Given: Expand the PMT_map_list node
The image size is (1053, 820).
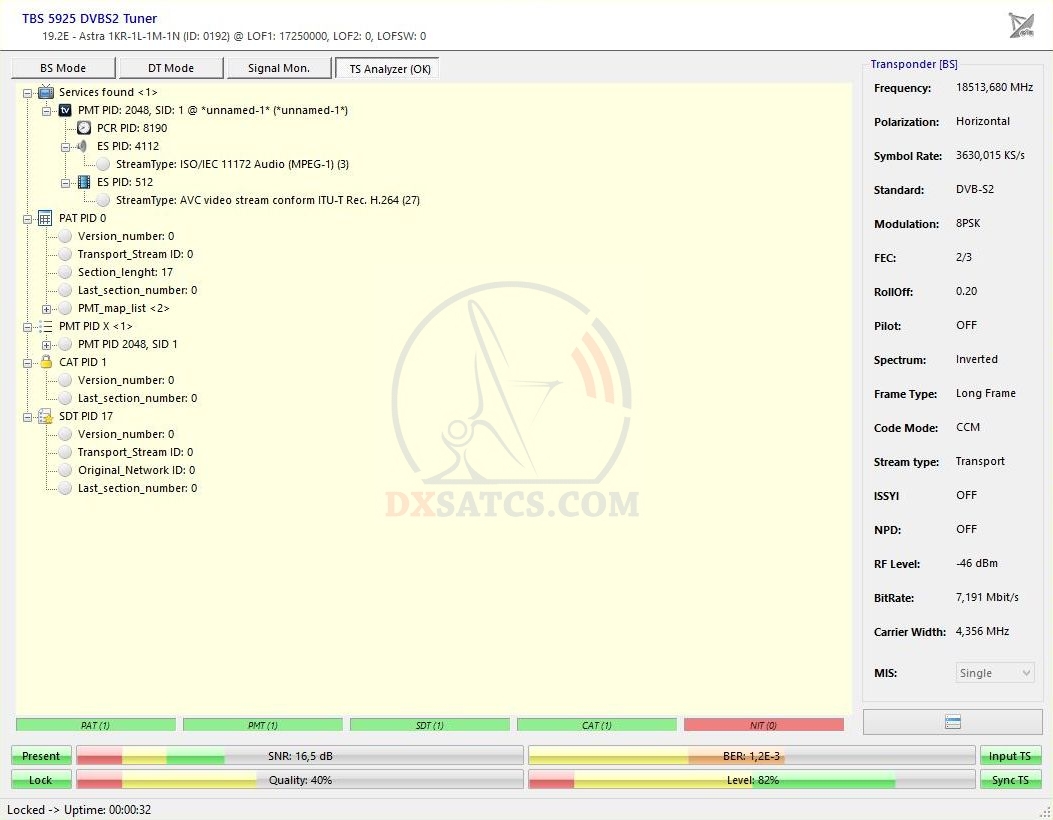Looking at the screenshot, I should pyautogui.click(x=46, y=308).
